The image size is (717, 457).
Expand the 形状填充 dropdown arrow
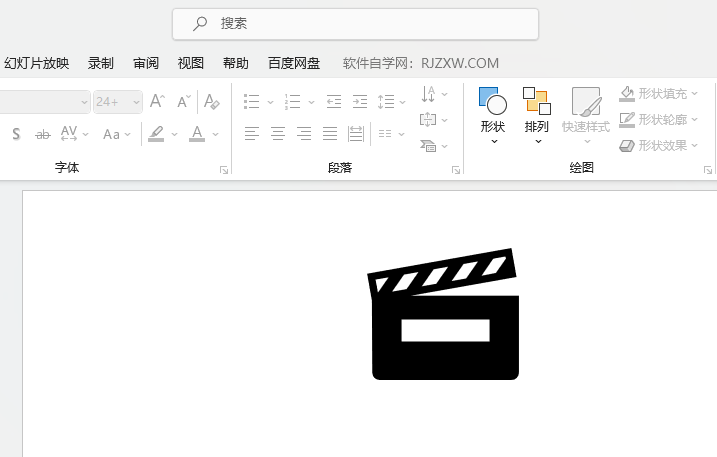coord(695,94)
